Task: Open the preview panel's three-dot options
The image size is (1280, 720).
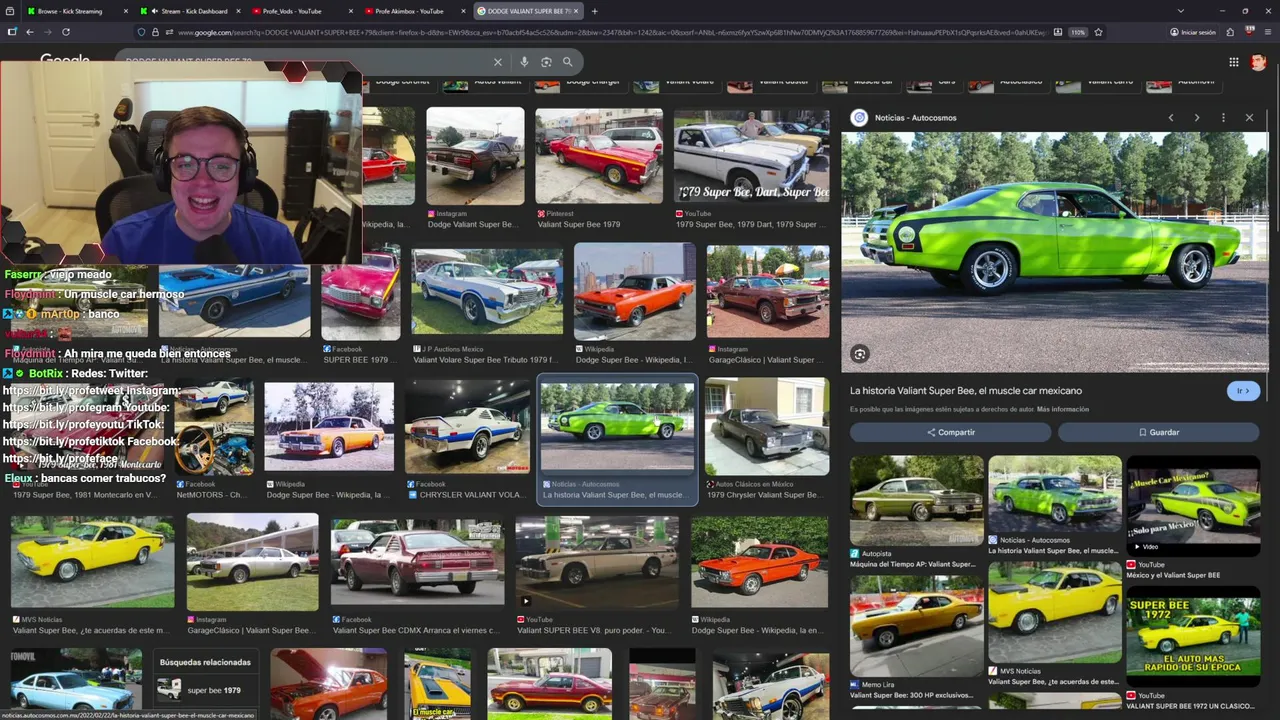Action: pyautogui.click(x=1223, y=118)
